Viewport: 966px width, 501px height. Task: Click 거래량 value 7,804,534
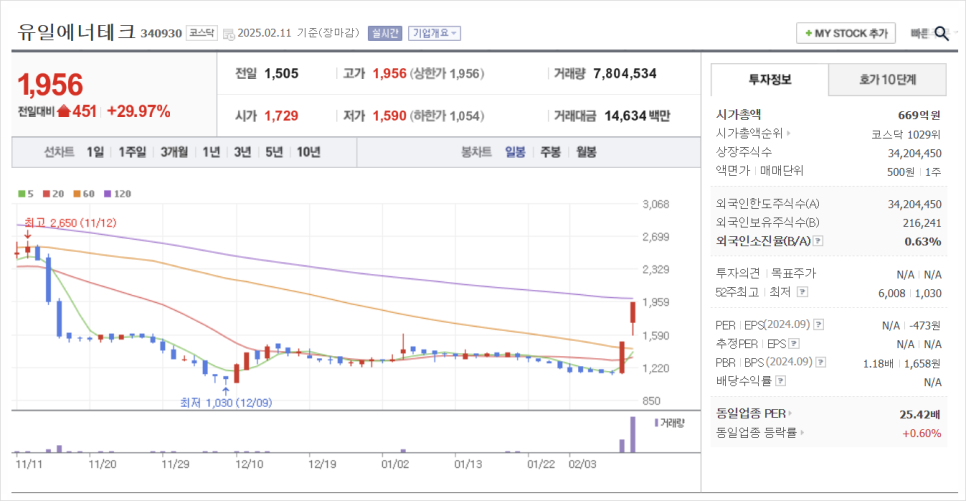[x=625, y=73]
